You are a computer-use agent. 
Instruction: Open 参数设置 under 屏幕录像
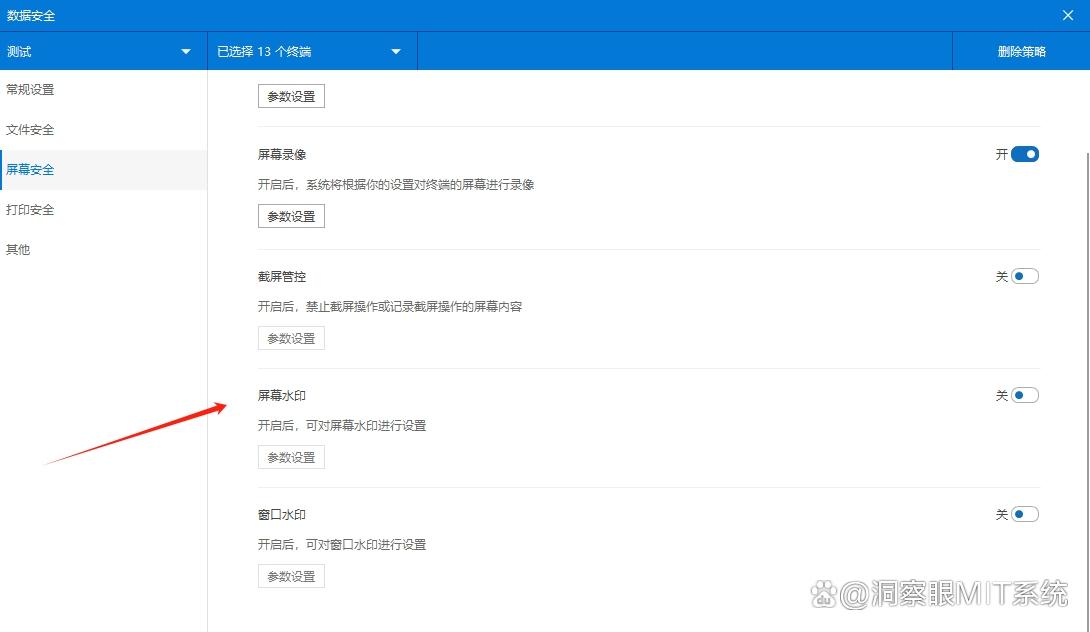click(291, 216)
